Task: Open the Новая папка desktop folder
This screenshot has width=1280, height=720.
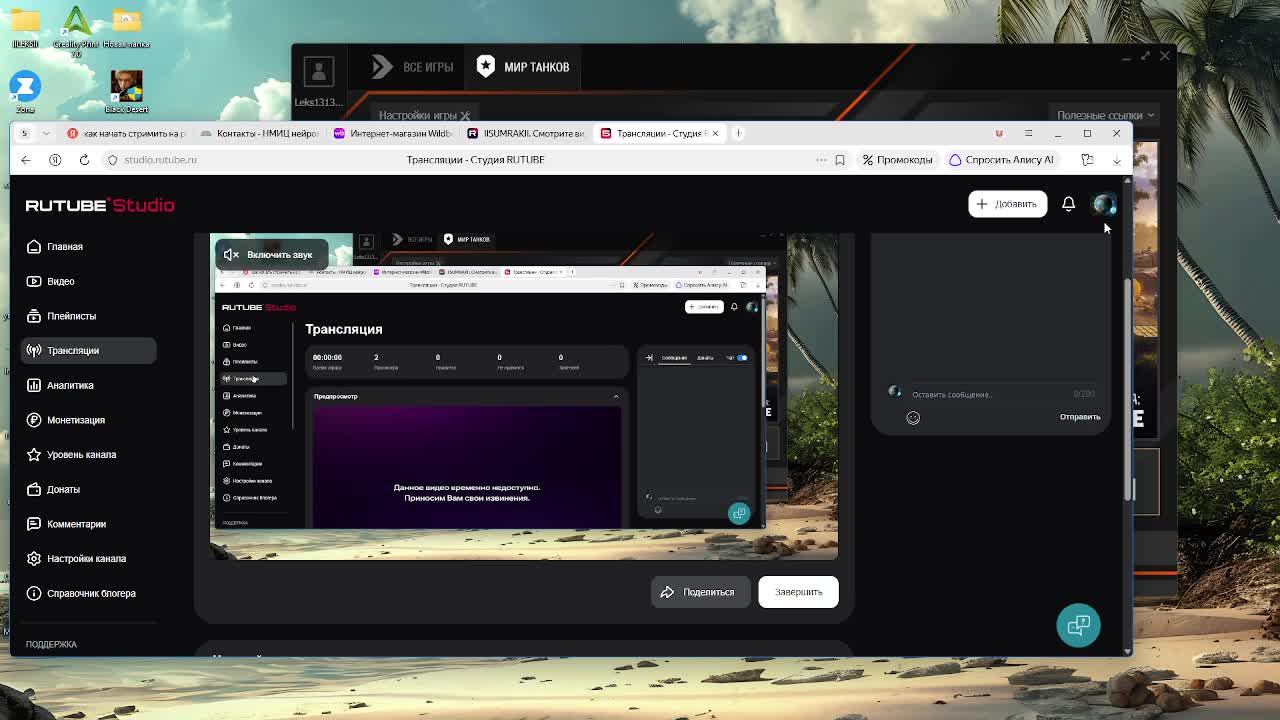Action: [x=126, y=28]
